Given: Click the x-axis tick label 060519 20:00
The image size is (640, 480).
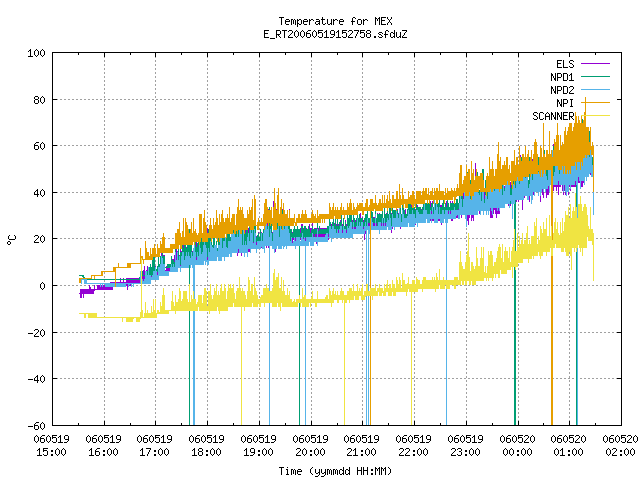Looking at the screenshot, I should [310, 446].
